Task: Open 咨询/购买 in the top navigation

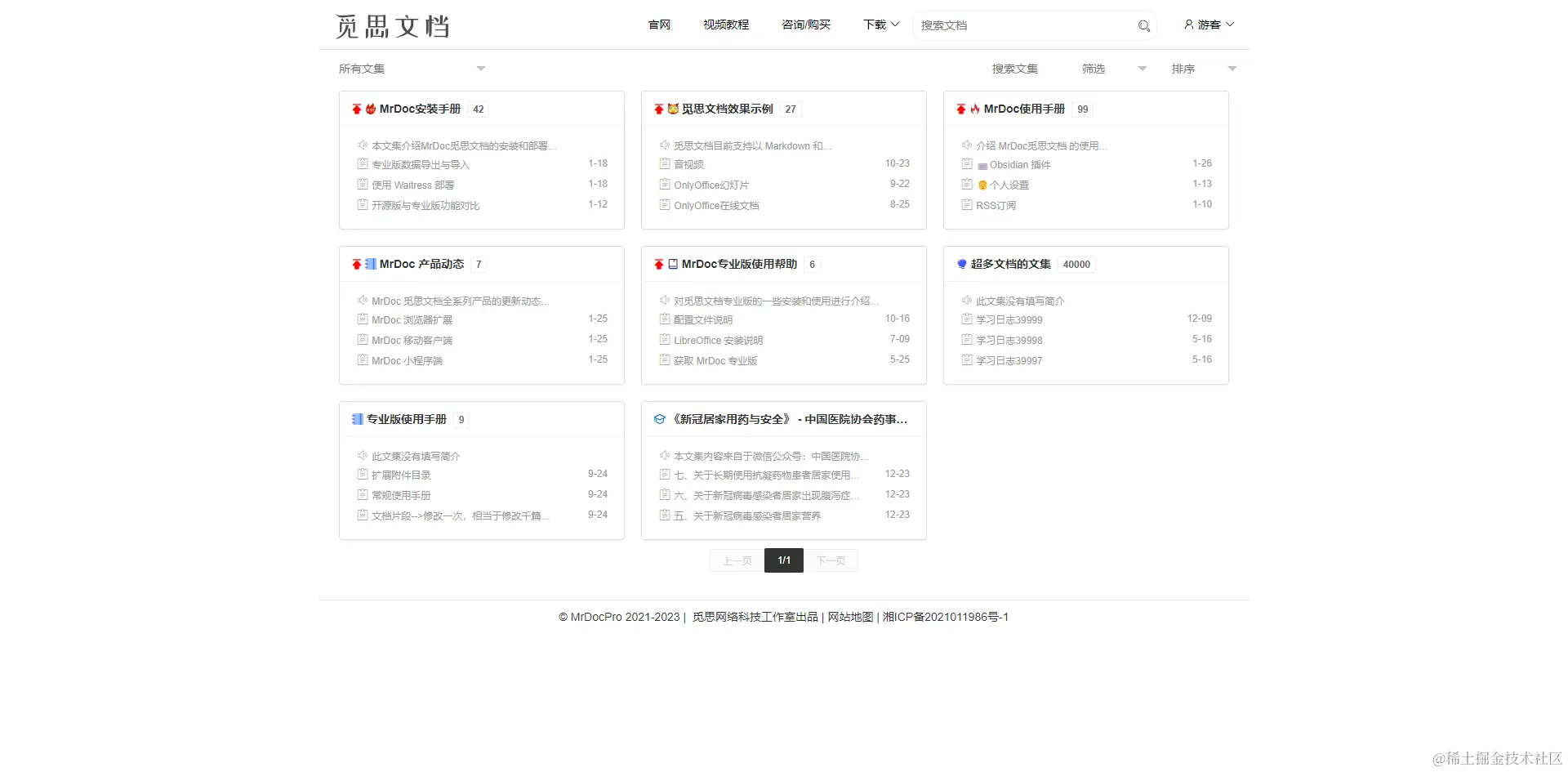Action: click(x=806, y=25)
